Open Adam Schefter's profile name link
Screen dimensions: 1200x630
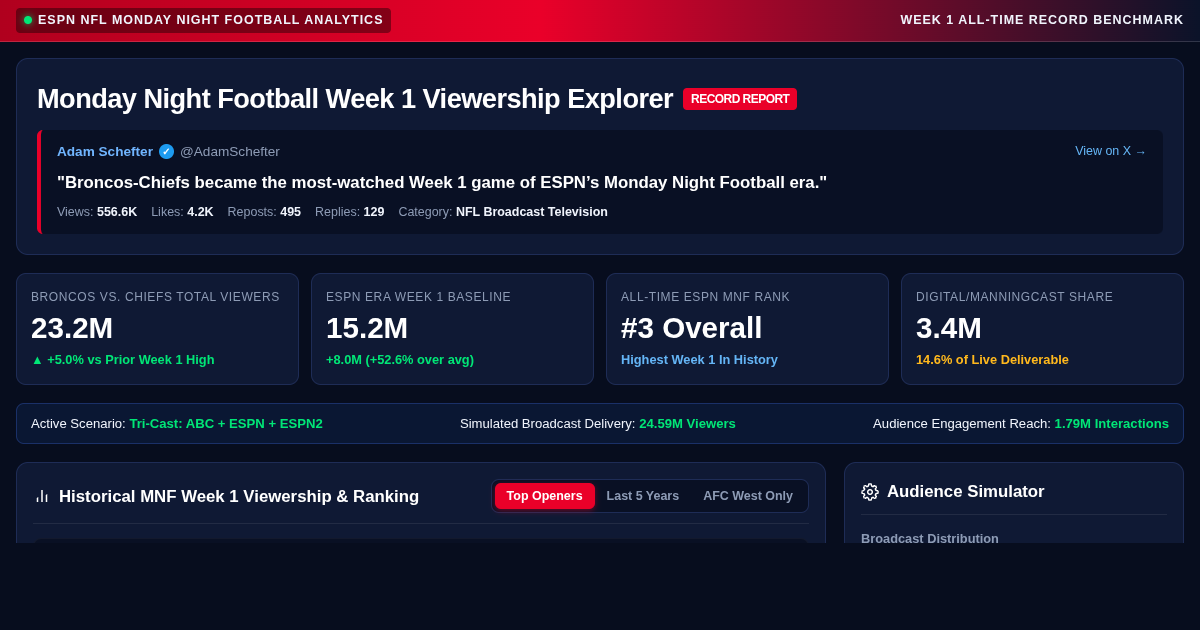click(105, 151)
